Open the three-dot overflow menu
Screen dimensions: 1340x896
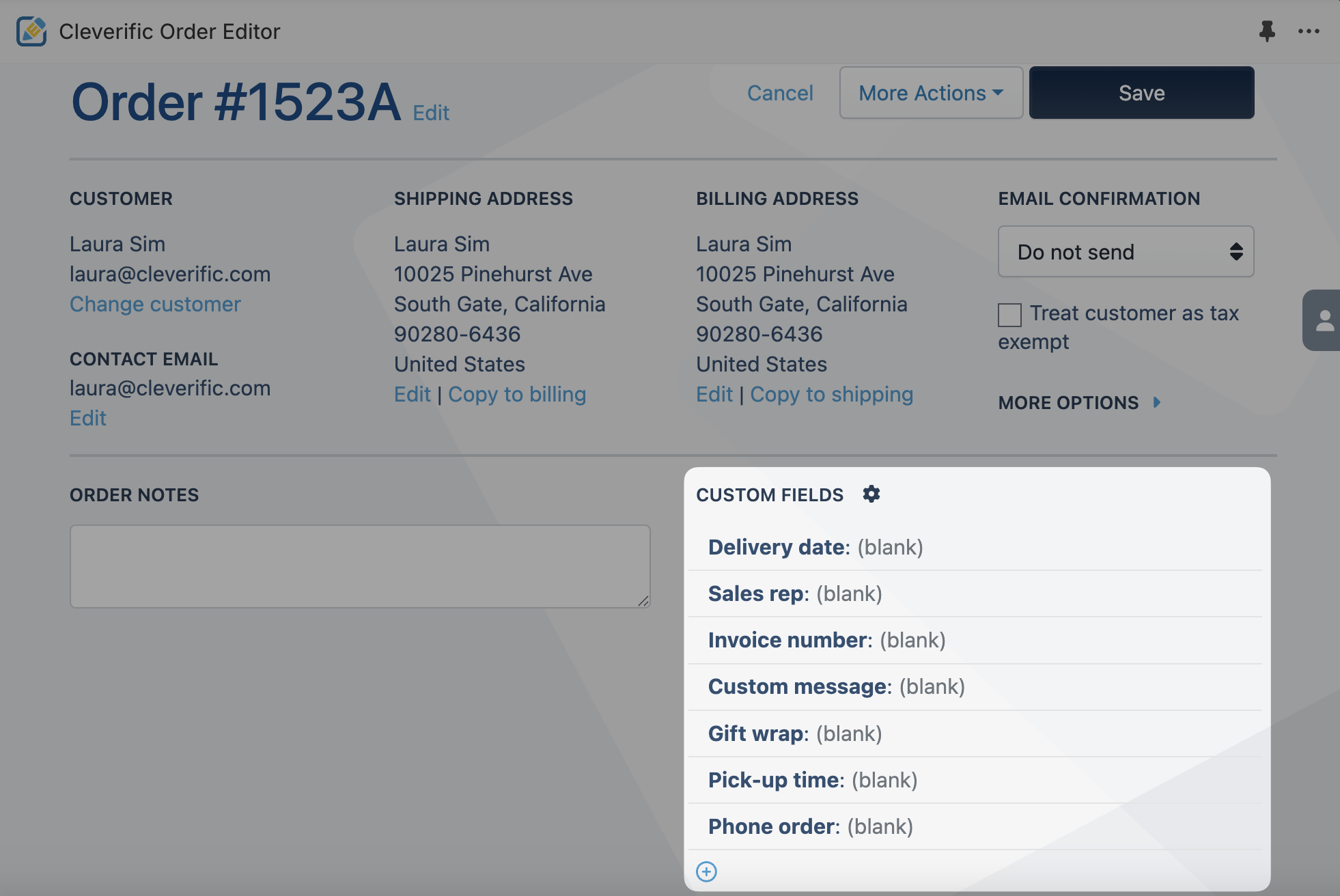click(x=1309, y=31)
